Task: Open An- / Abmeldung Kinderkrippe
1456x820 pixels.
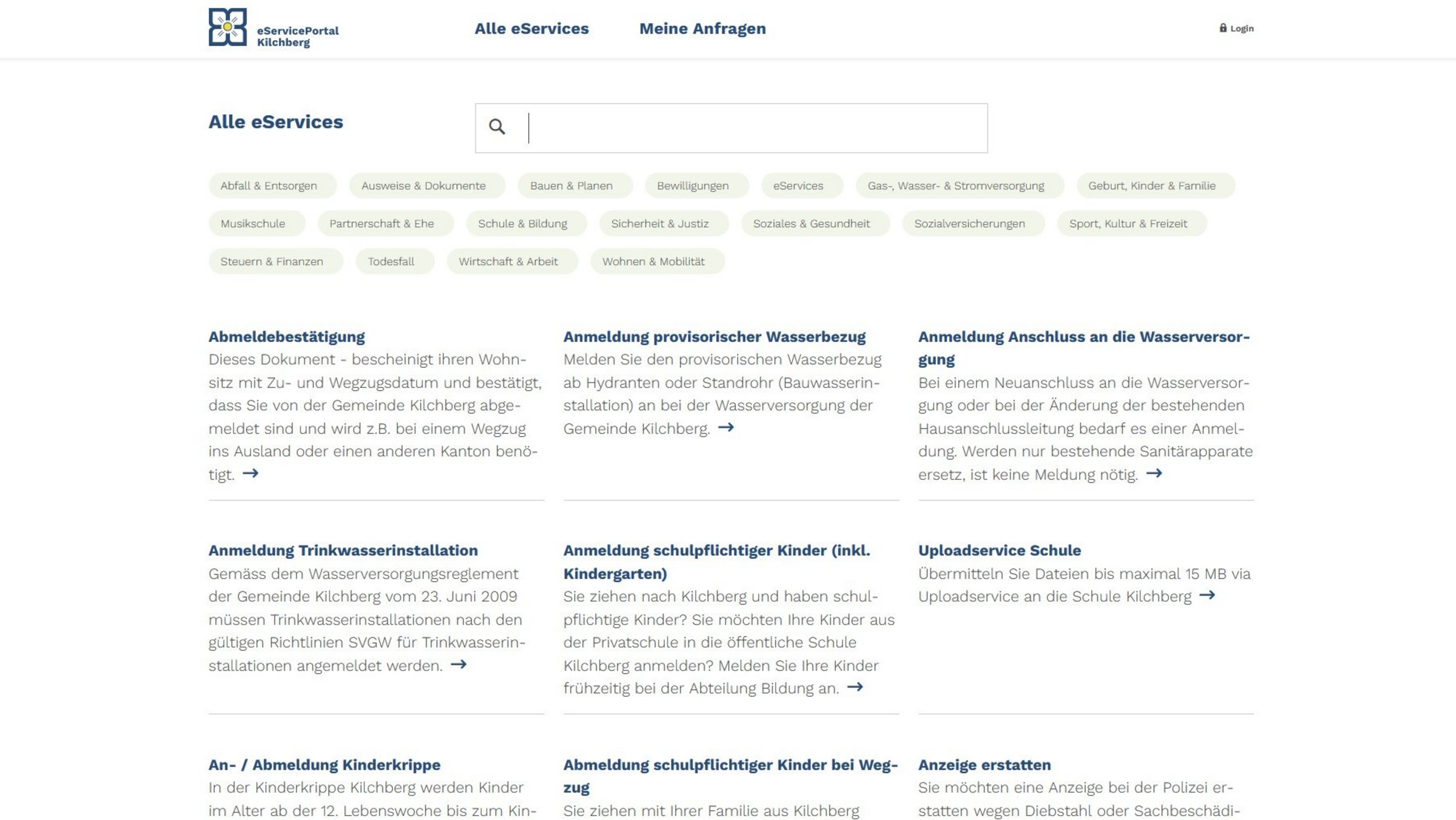Action: point(324,764)
